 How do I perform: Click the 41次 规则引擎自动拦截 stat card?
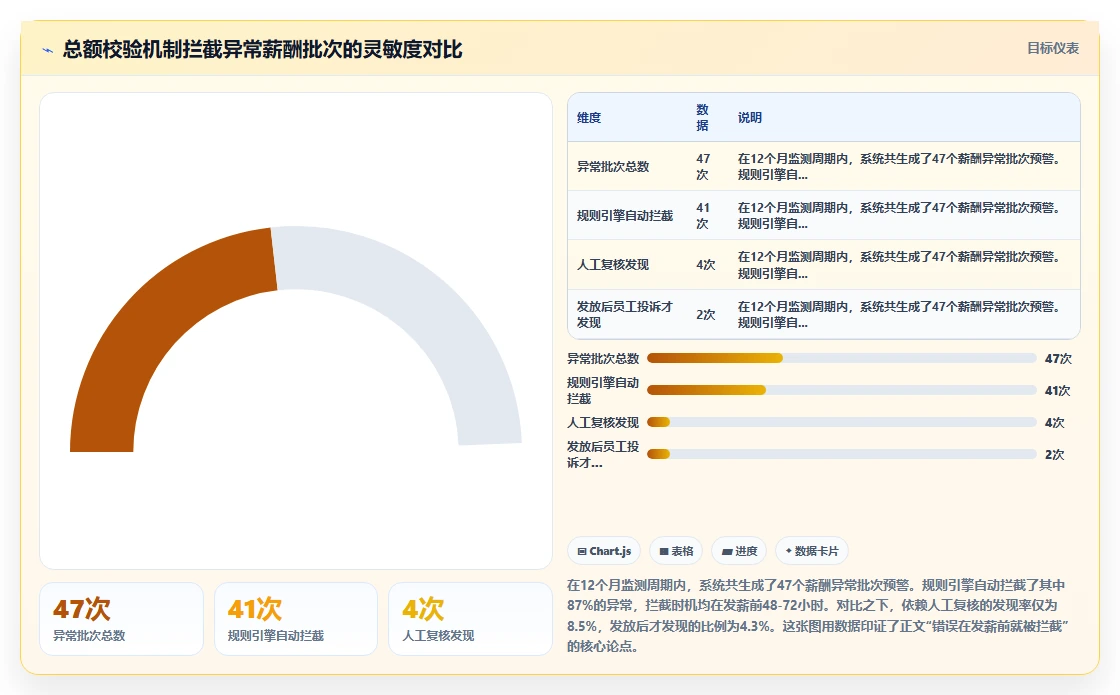(296, 619)
